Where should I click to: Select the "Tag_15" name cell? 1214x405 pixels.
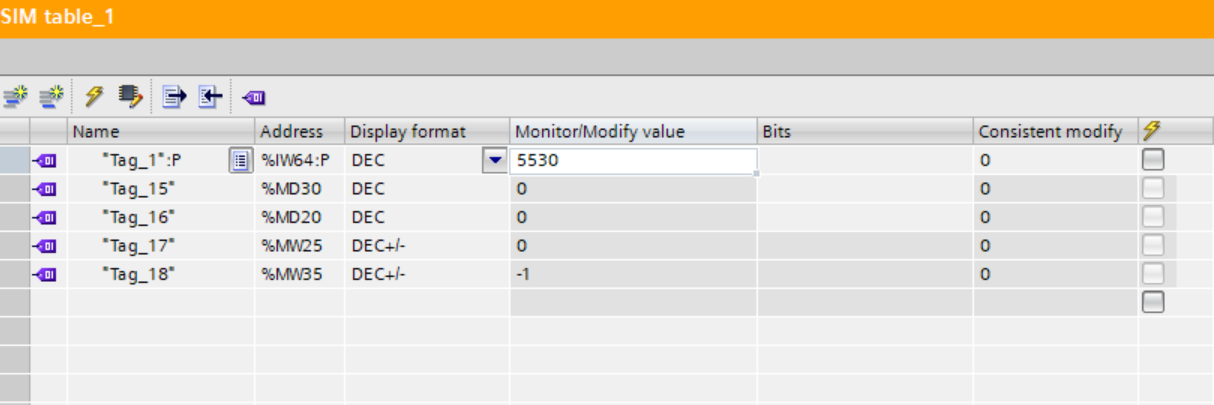click(161, 188)
